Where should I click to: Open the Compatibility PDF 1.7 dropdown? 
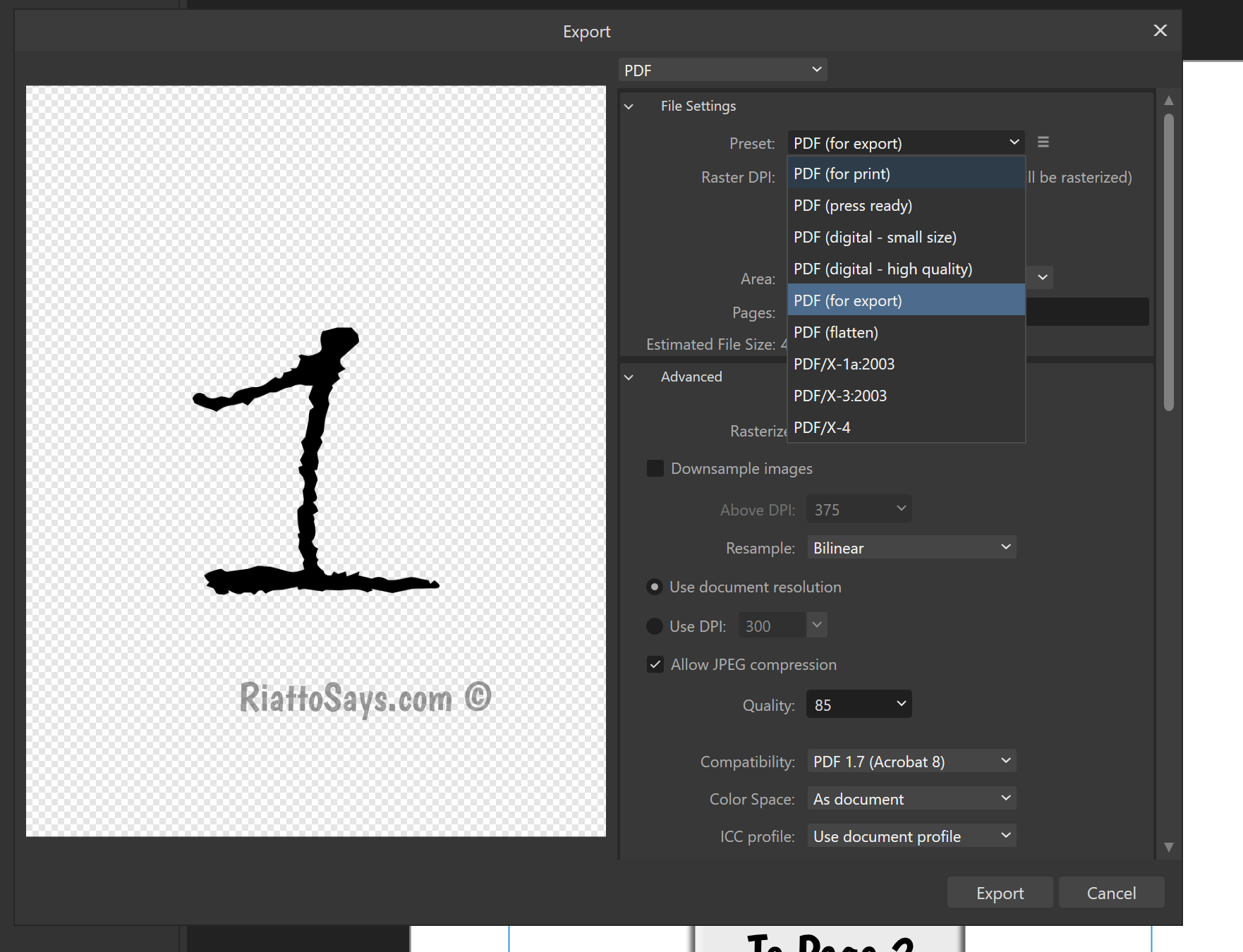[x=911, y=762]
